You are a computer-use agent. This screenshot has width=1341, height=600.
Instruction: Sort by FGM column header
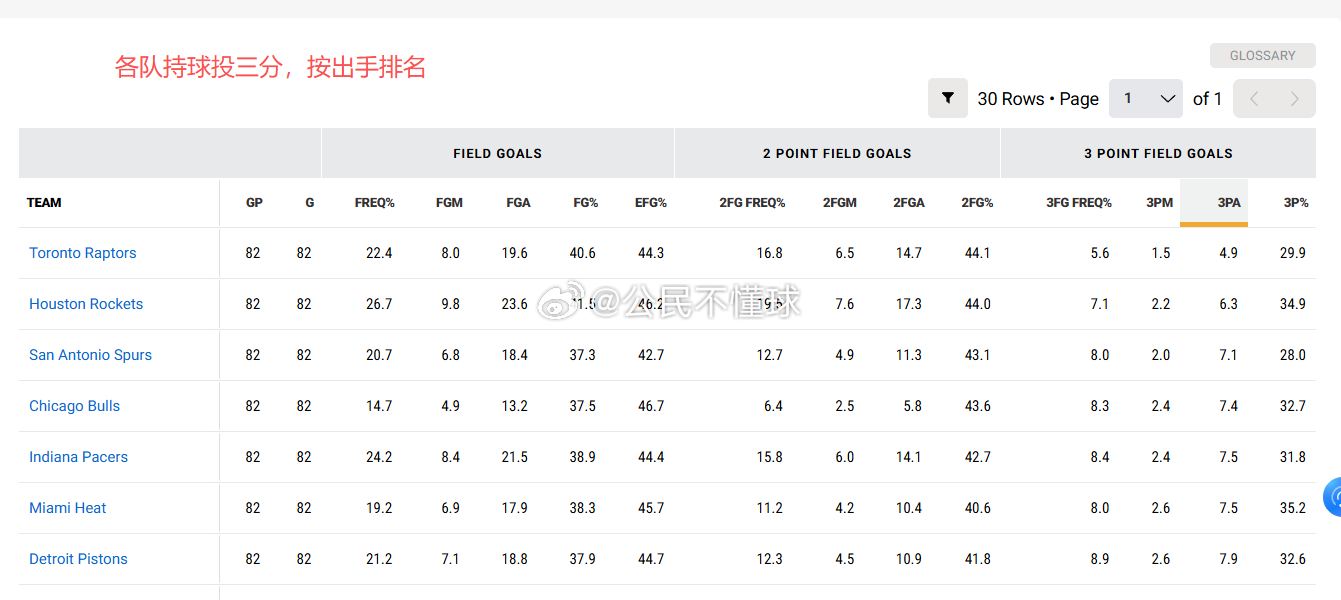tap(449, 203)
